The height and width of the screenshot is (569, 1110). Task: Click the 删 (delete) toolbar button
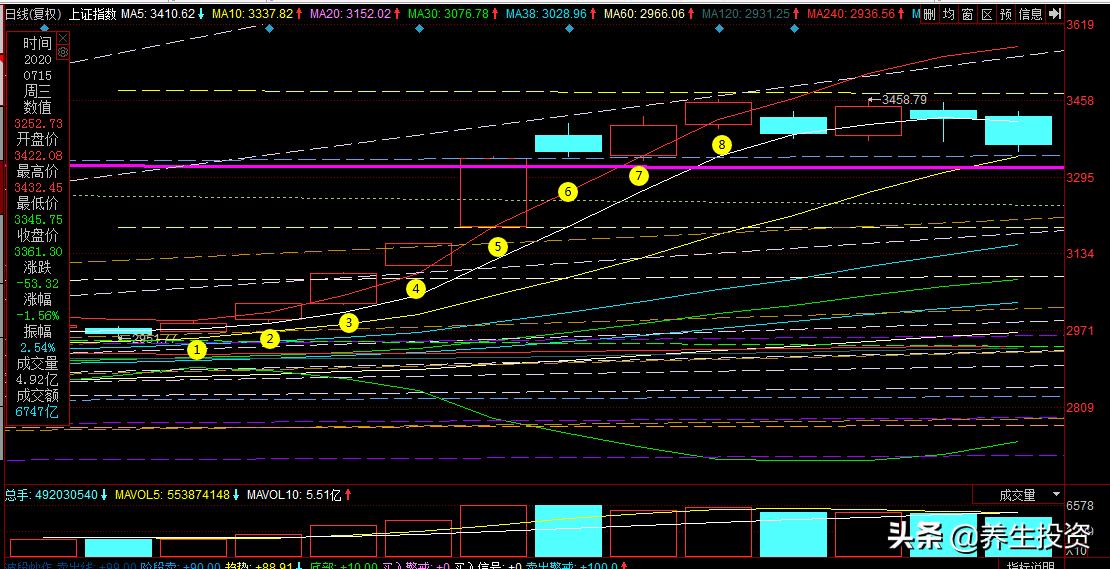[x=930, y=14]
